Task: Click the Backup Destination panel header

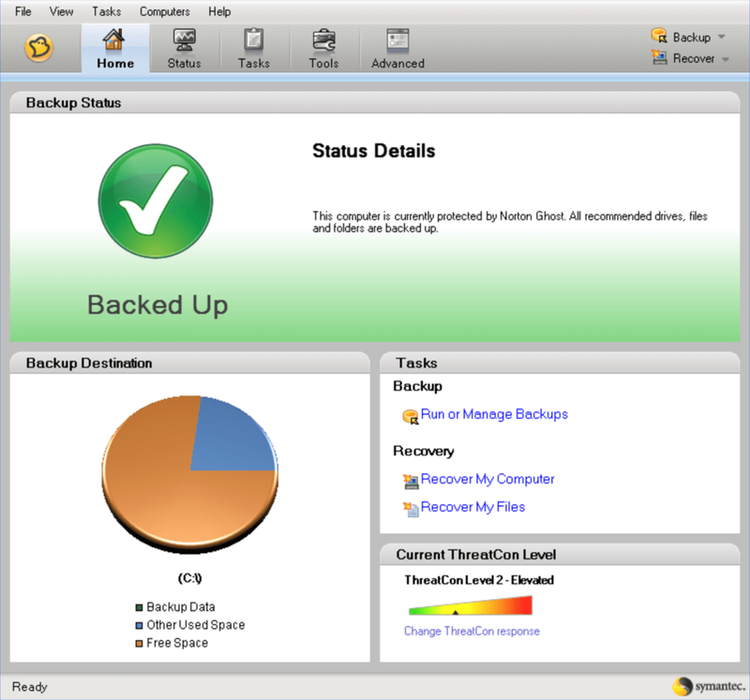Action: coord(190,363)
